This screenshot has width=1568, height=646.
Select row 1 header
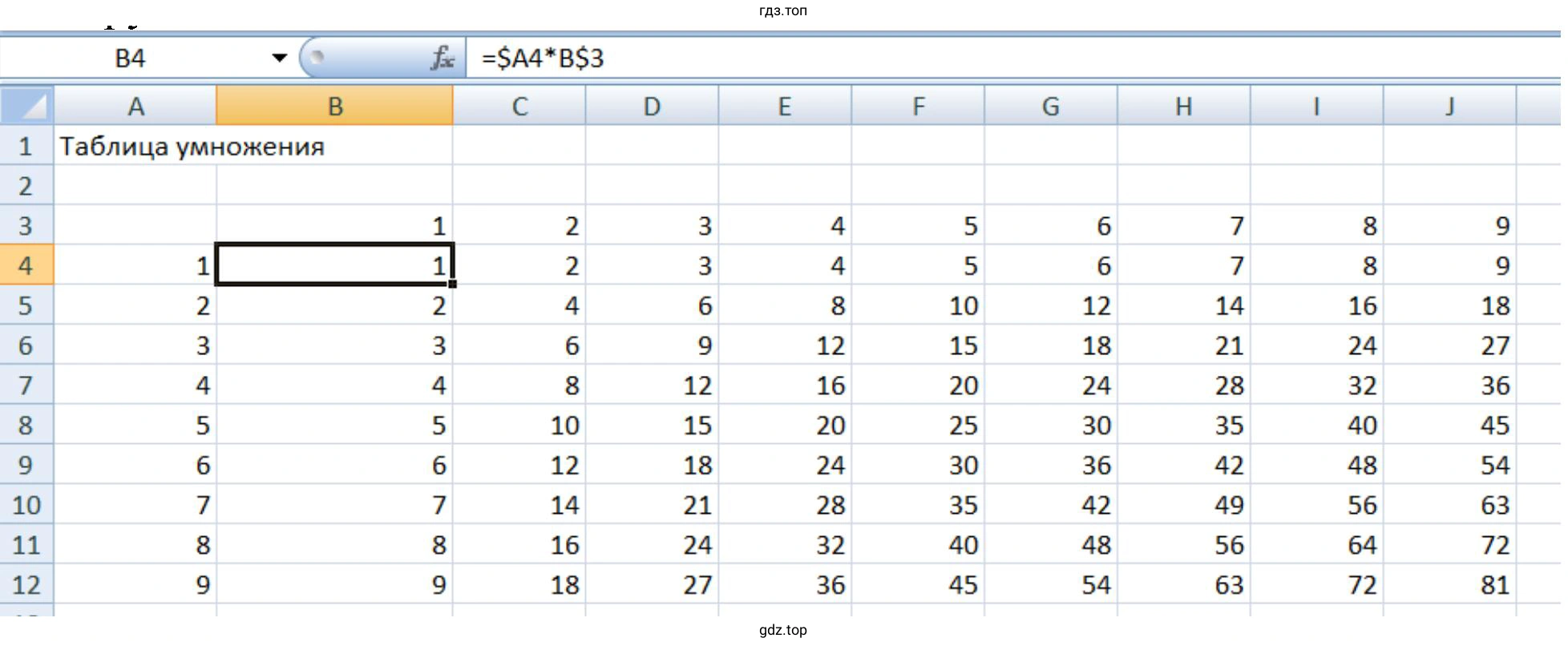(26, 146)
